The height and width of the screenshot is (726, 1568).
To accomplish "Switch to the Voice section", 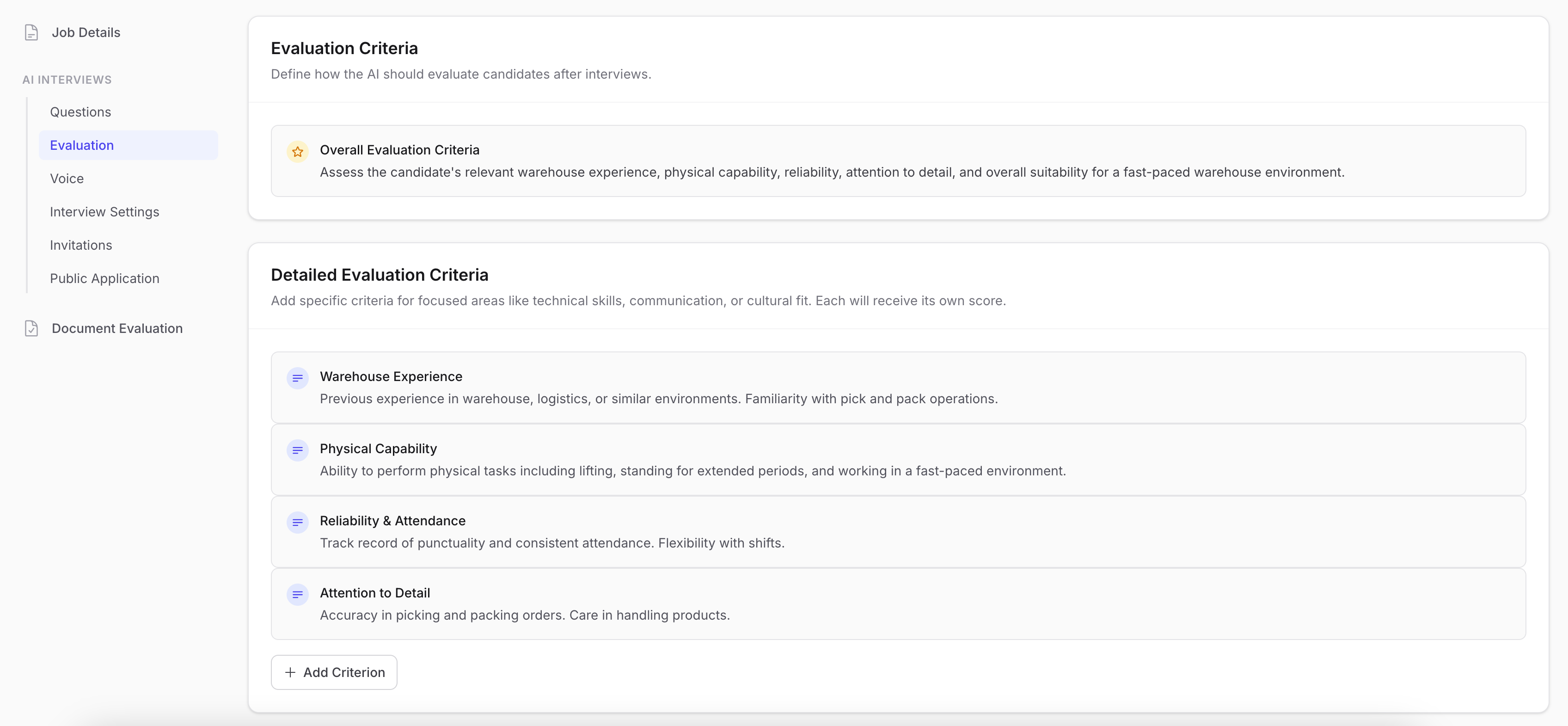I will [67, 178].
